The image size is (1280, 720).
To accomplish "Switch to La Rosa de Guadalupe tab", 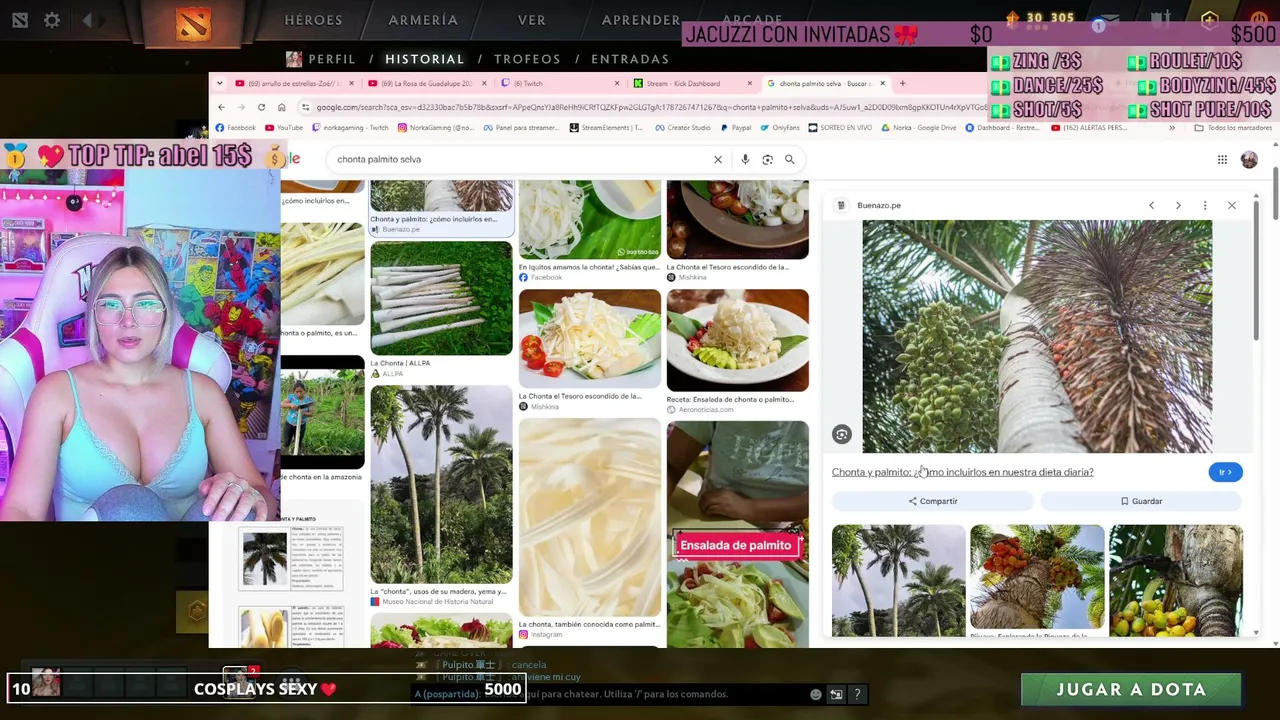I will 426,83.
